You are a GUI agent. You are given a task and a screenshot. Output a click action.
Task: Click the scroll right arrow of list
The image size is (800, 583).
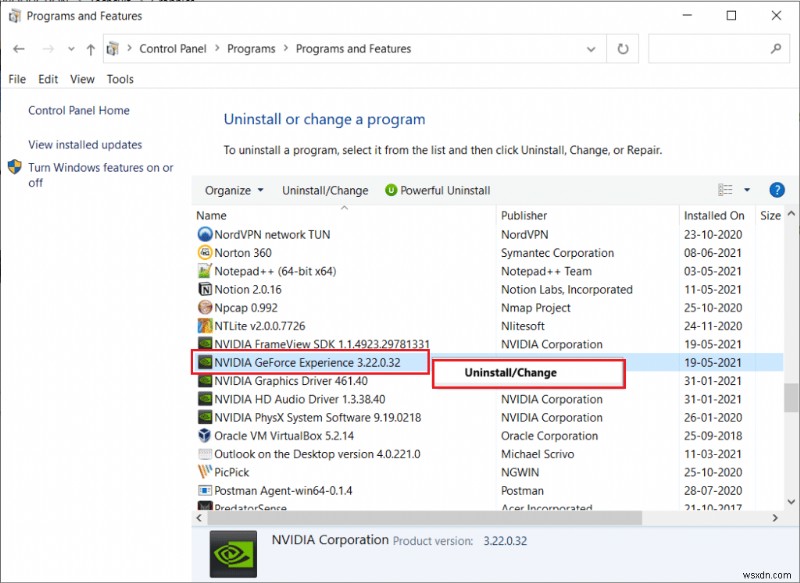776,518
